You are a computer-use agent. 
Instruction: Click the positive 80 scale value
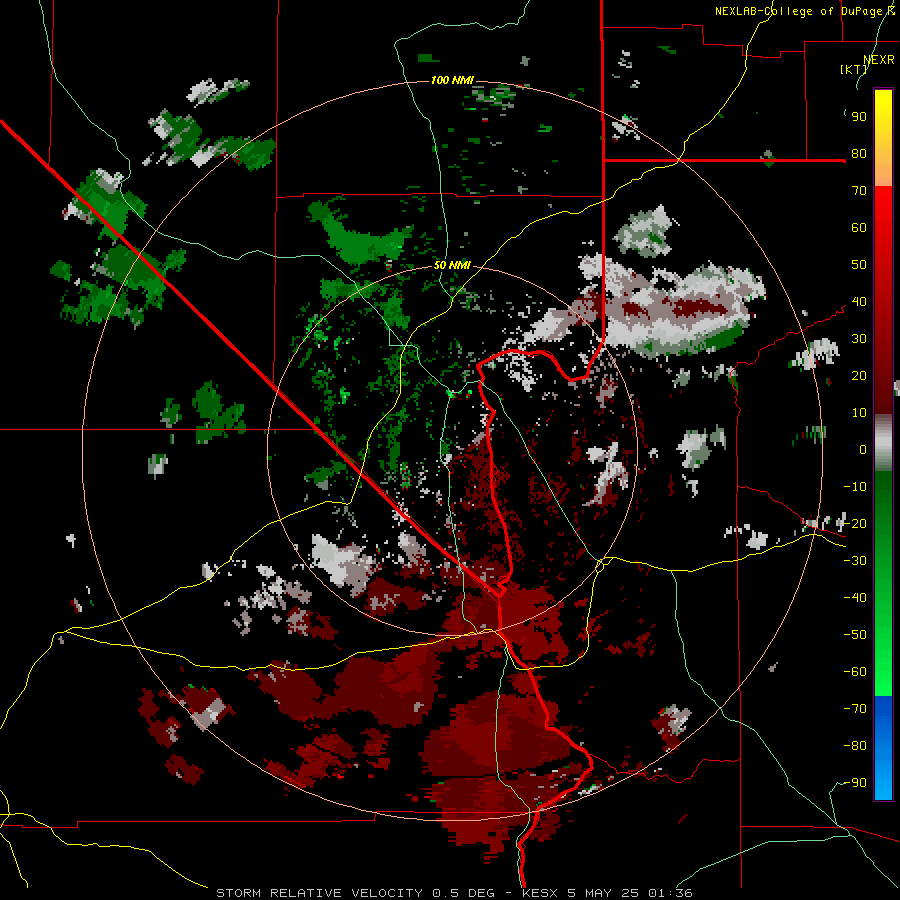click(x=859, y=154)
